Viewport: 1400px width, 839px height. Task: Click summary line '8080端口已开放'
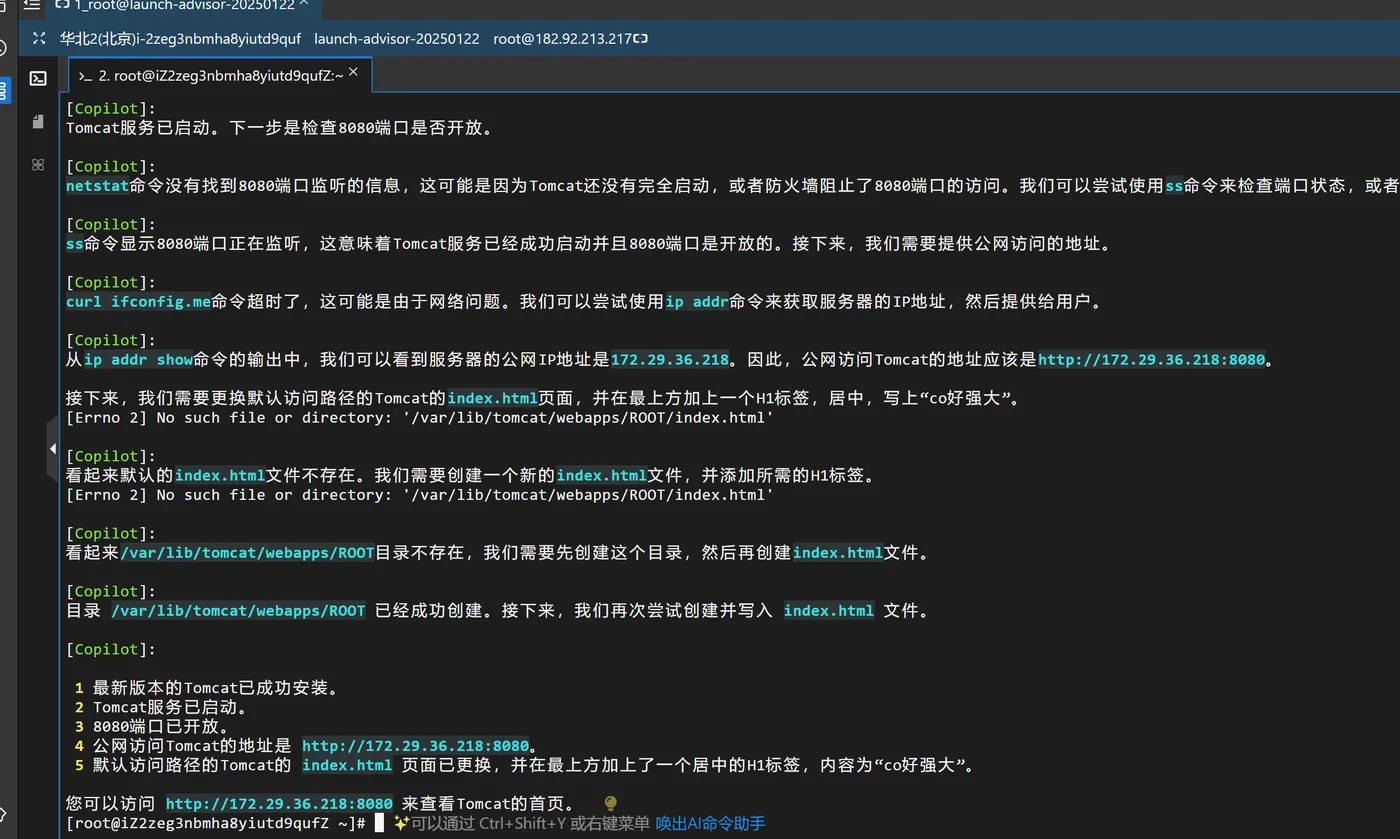[161, 727]
